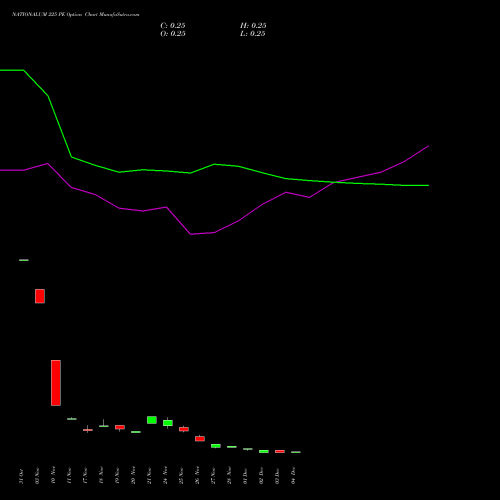
Task: Select the 28 Nov date label
Action: click(229, 476)
